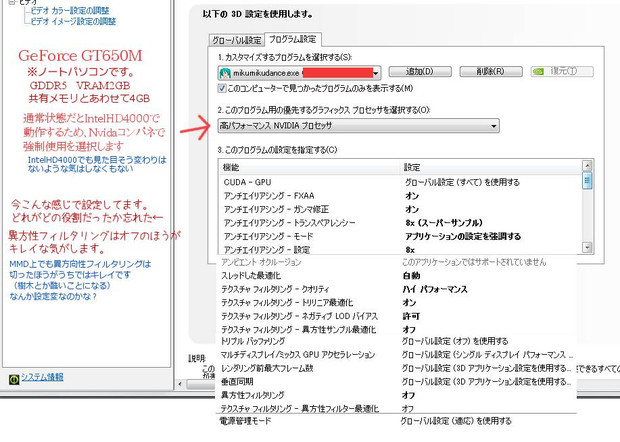Viewport: 620px width, 442px height.
Task: Click the 8x (スーパーサンプル) value
Action: [x=444, y=223]
